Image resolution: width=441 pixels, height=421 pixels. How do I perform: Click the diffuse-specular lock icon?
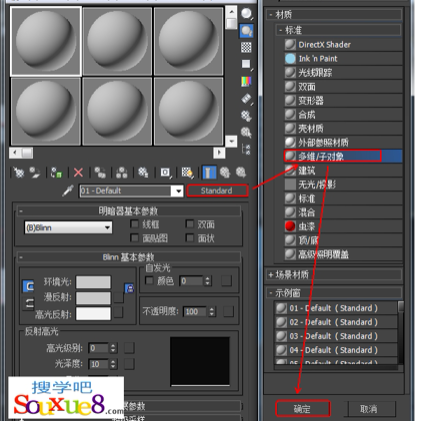coord(29,304)
